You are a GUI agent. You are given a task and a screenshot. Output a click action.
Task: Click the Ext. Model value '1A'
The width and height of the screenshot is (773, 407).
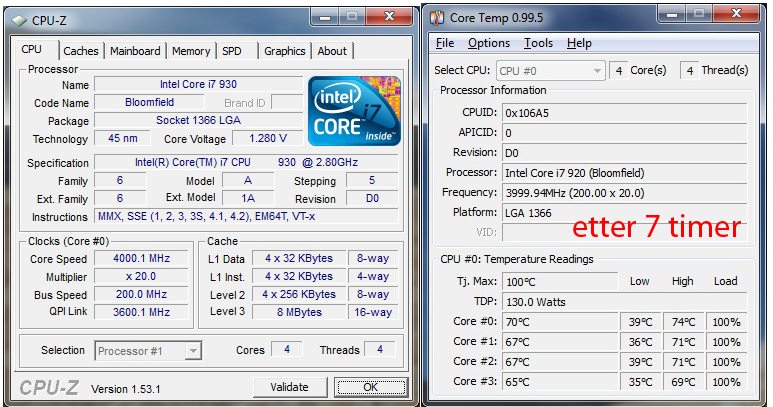[248, 199]
